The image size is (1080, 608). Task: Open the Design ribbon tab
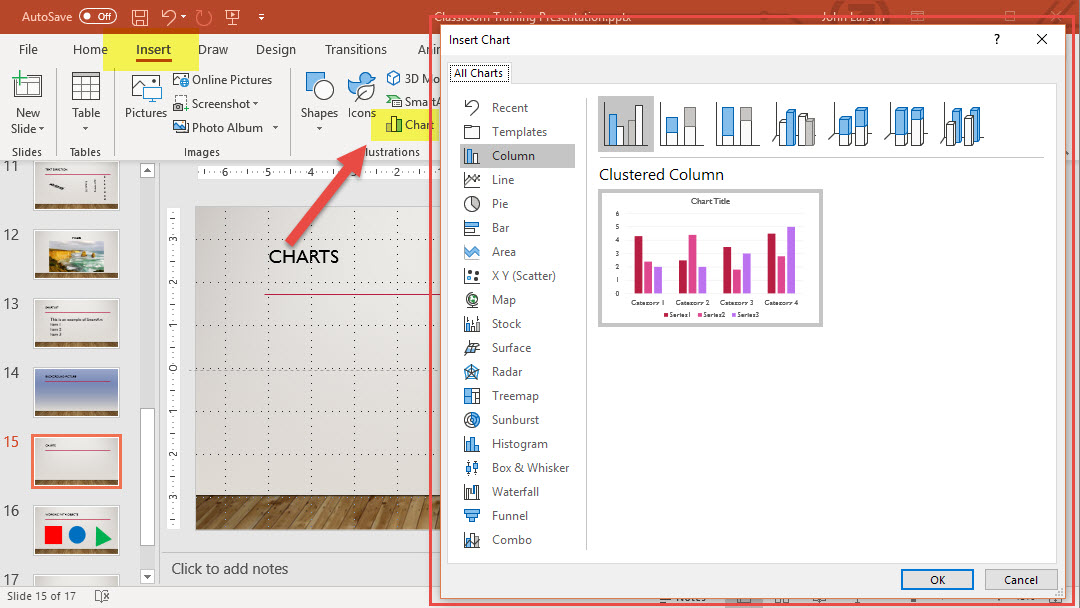tap(275, 50)
